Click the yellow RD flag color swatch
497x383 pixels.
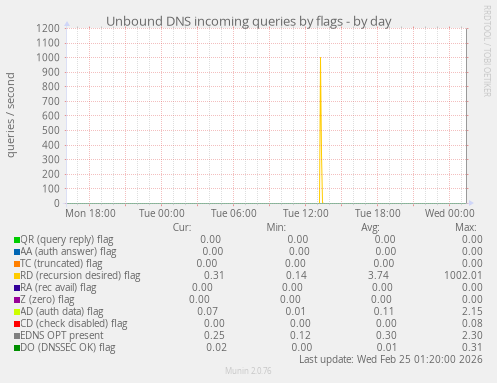click(17, 276)
